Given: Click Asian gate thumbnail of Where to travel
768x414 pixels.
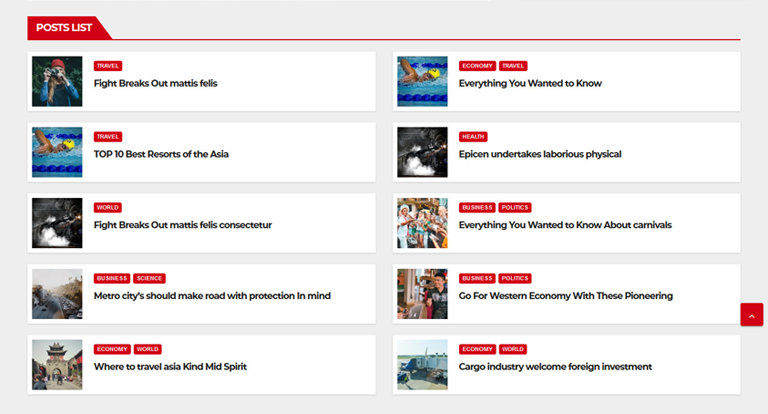Looking at the screenshot, I should coord(57,365).
